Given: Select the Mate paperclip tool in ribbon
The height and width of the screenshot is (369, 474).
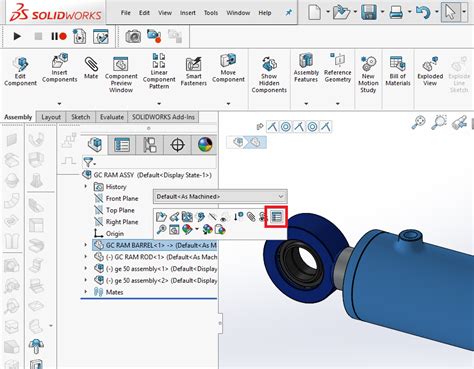Looking at the screenshot, I should [91, 68].
